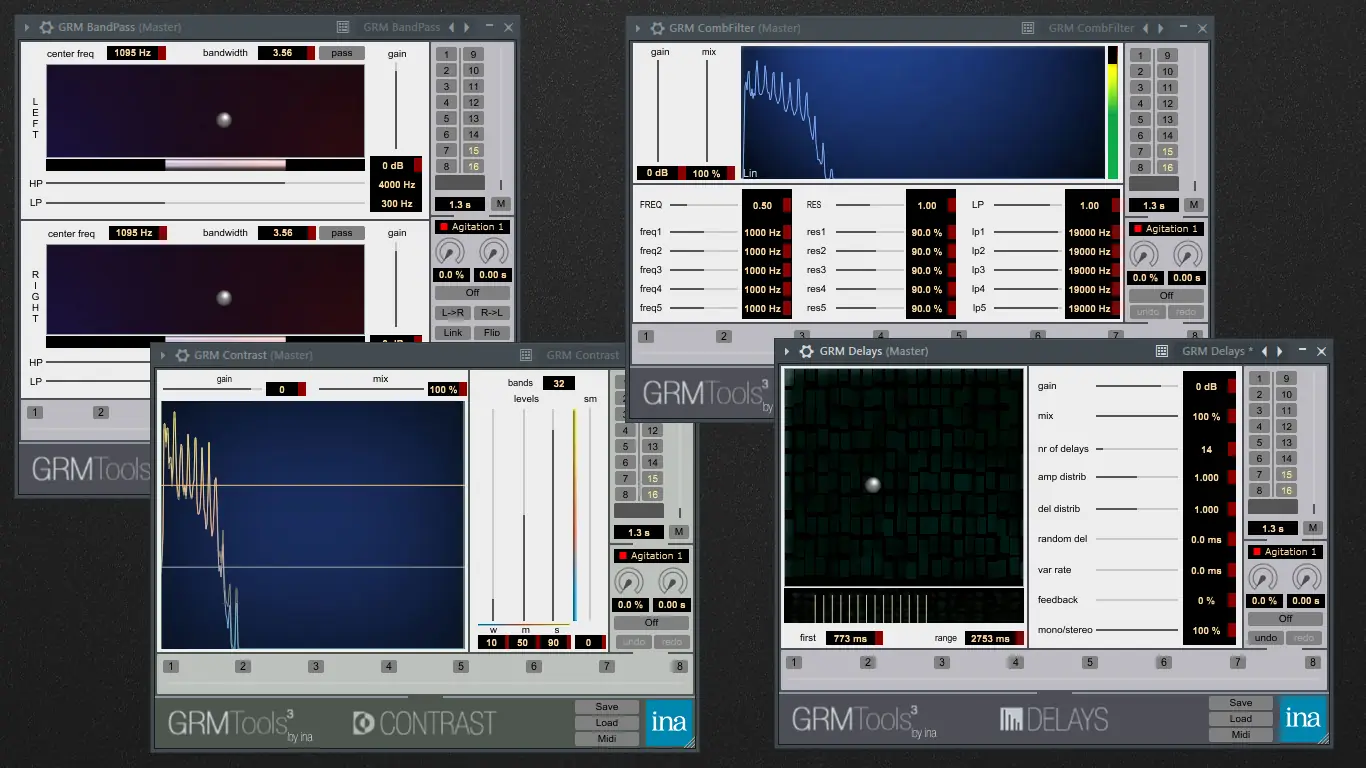
Task: Toggle the Agitation 1 red indicator in Delays
Action: (1256, 552)
